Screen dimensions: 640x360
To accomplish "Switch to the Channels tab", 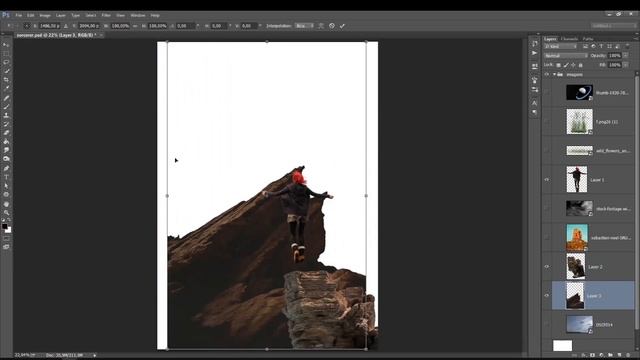I will tap(569, 39).
